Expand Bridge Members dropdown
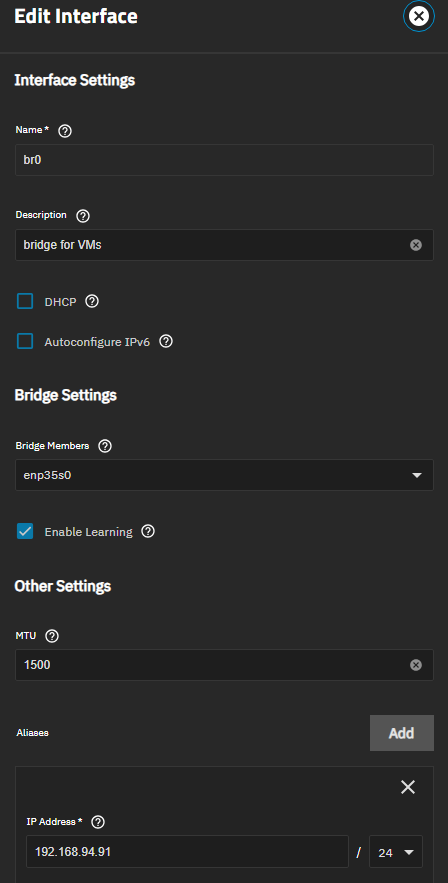This screenshot has height=883, width=448. click(x=224, y=475)
